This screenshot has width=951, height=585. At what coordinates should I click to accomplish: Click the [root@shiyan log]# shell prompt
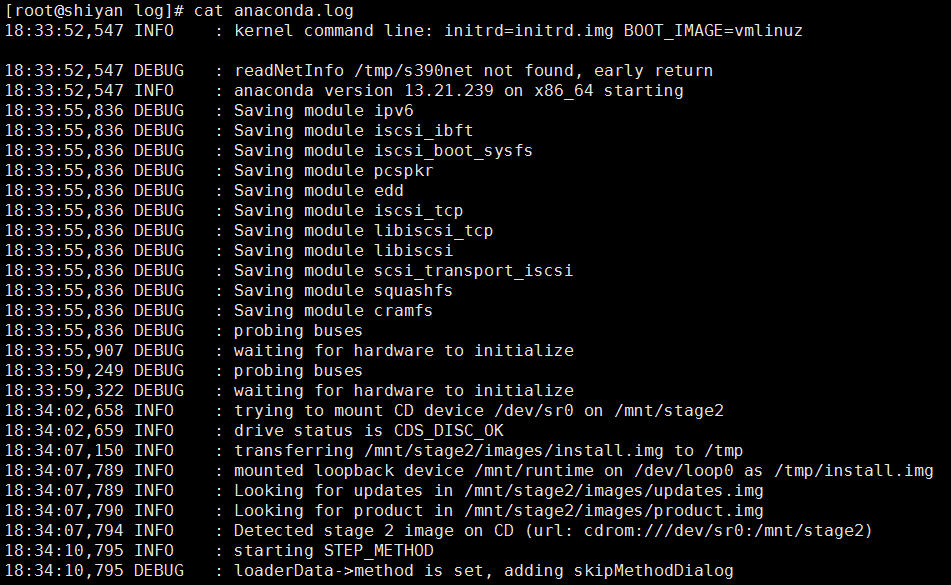tap(94, 11)
